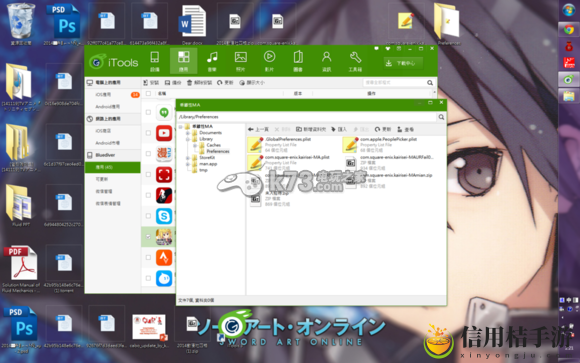
Task: Expand the StoreKit folder node
Action: point(188,158)
